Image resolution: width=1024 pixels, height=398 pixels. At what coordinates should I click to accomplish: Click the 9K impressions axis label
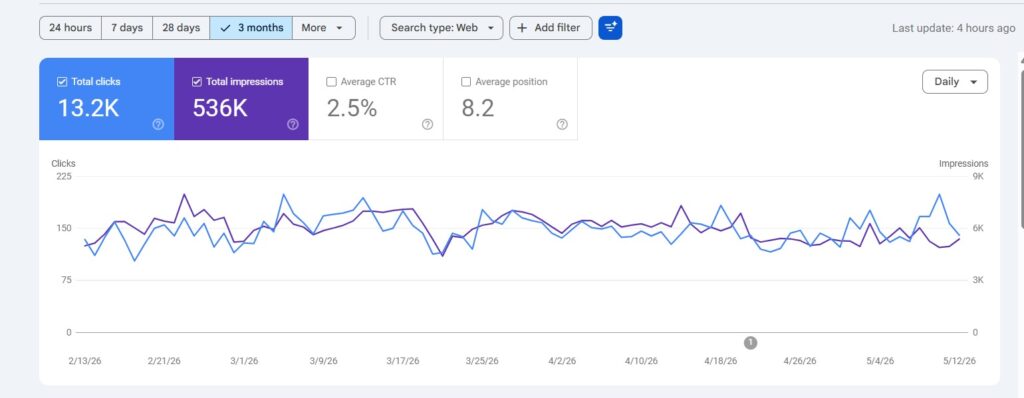tap(978, 176)
